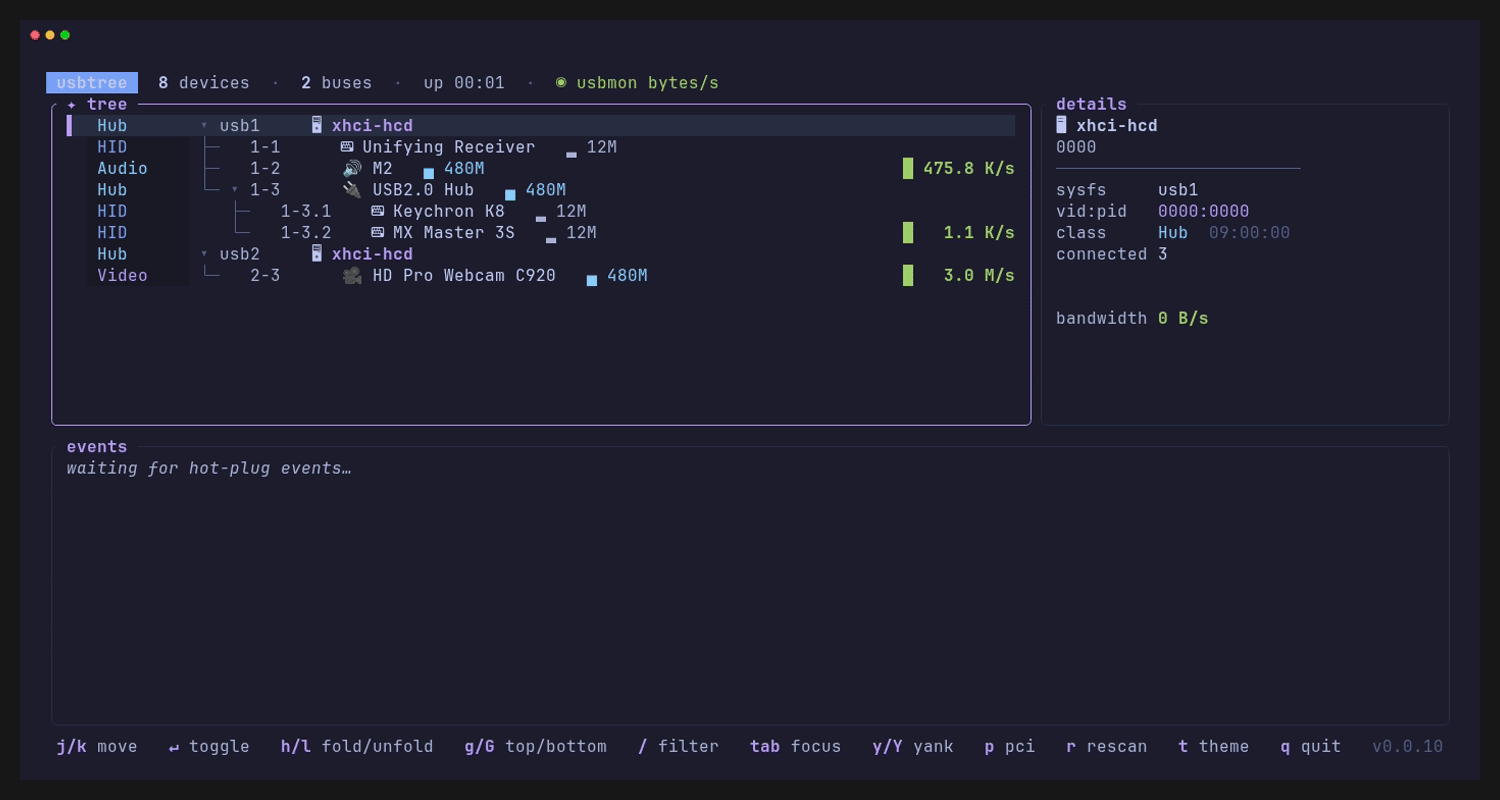
Task: Click the speed bar icon before Unifying Receiver's 12M
Action: tap(571, 155)
